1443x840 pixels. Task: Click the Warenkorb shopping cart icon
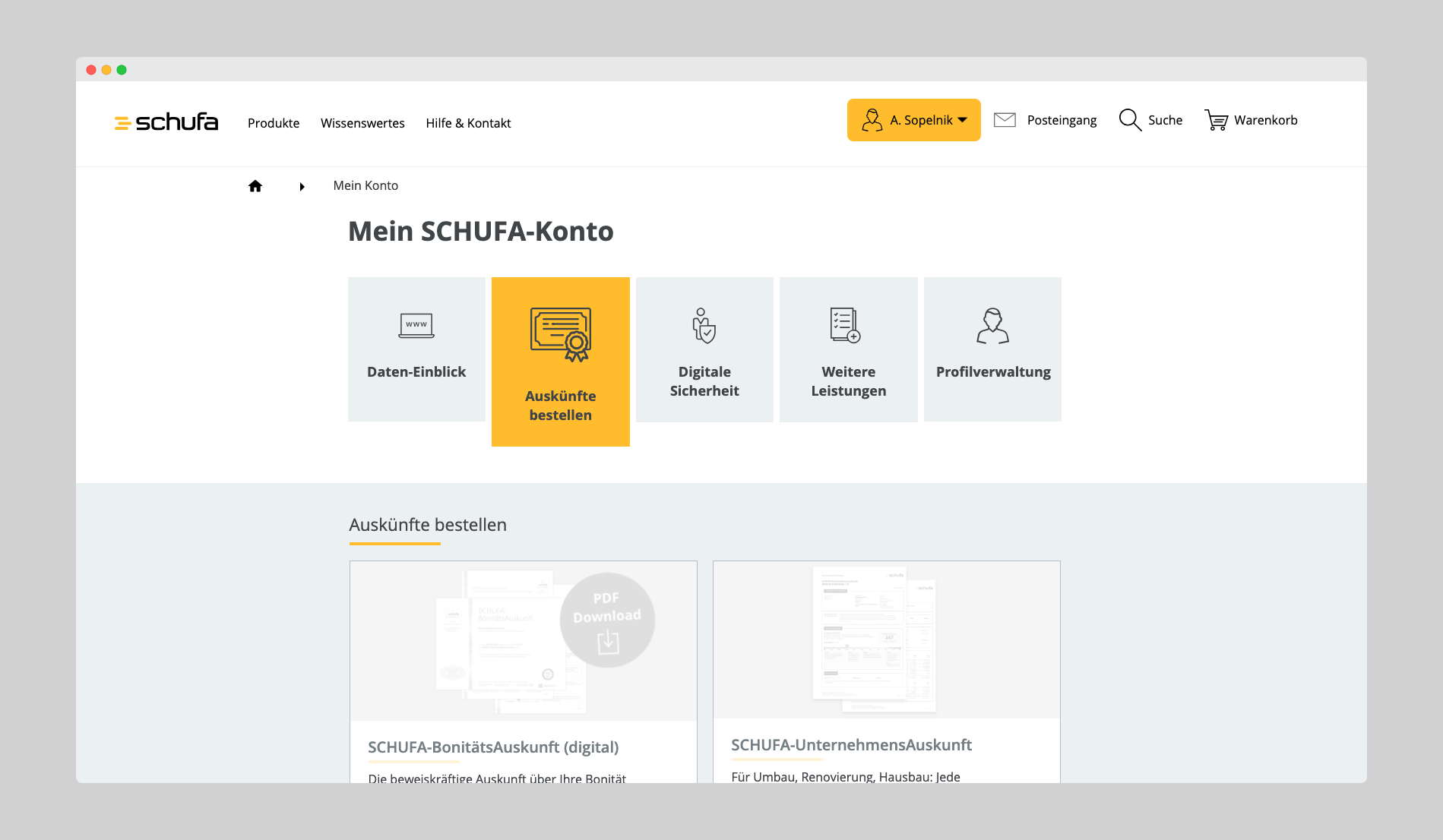[x=1217, y=120]
